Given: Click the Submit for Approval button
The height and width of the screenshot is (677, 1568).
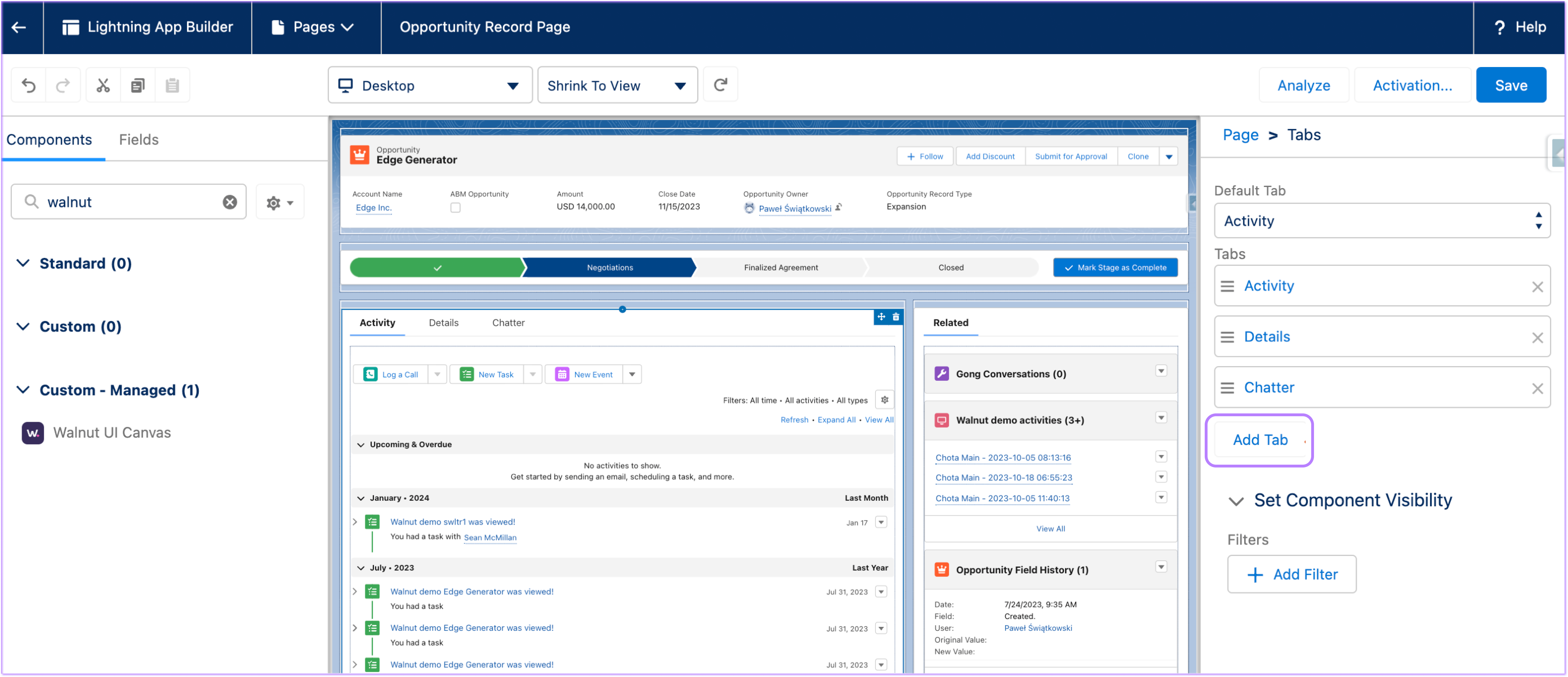Looking at the screenshot, I should point(1071,157).
